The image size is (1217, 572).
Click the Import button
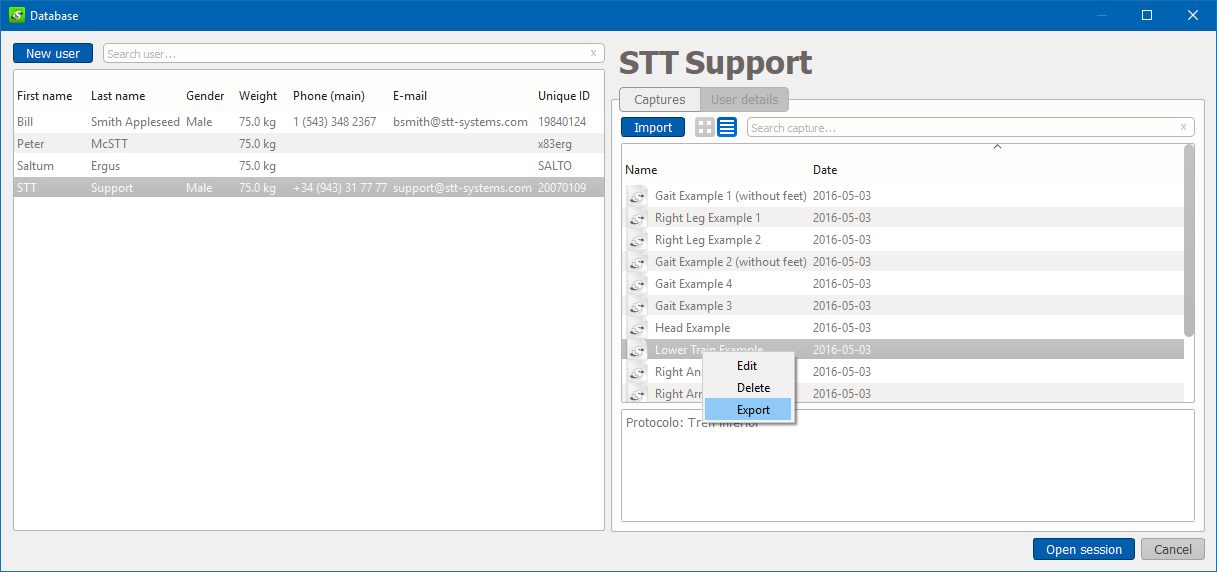coord(653,127)
